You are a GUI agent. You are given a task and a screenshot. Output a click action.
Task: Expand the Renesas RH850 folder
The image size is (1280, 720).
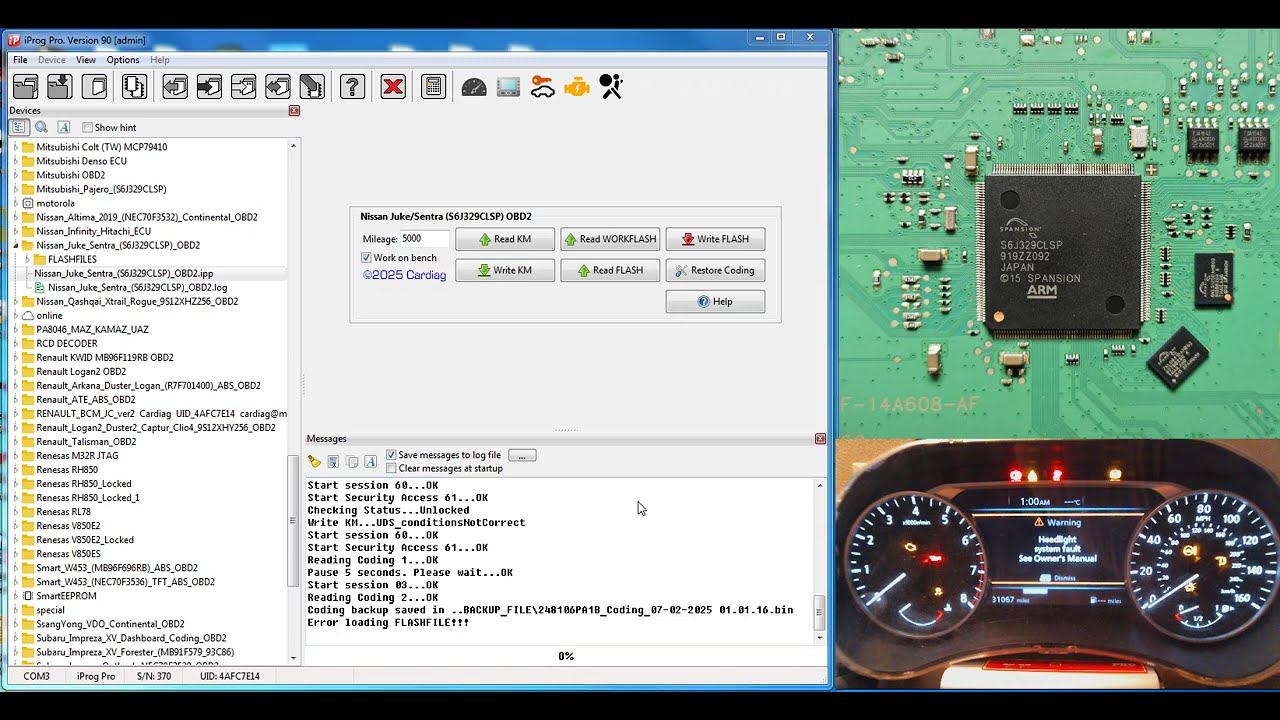[16, 469]
